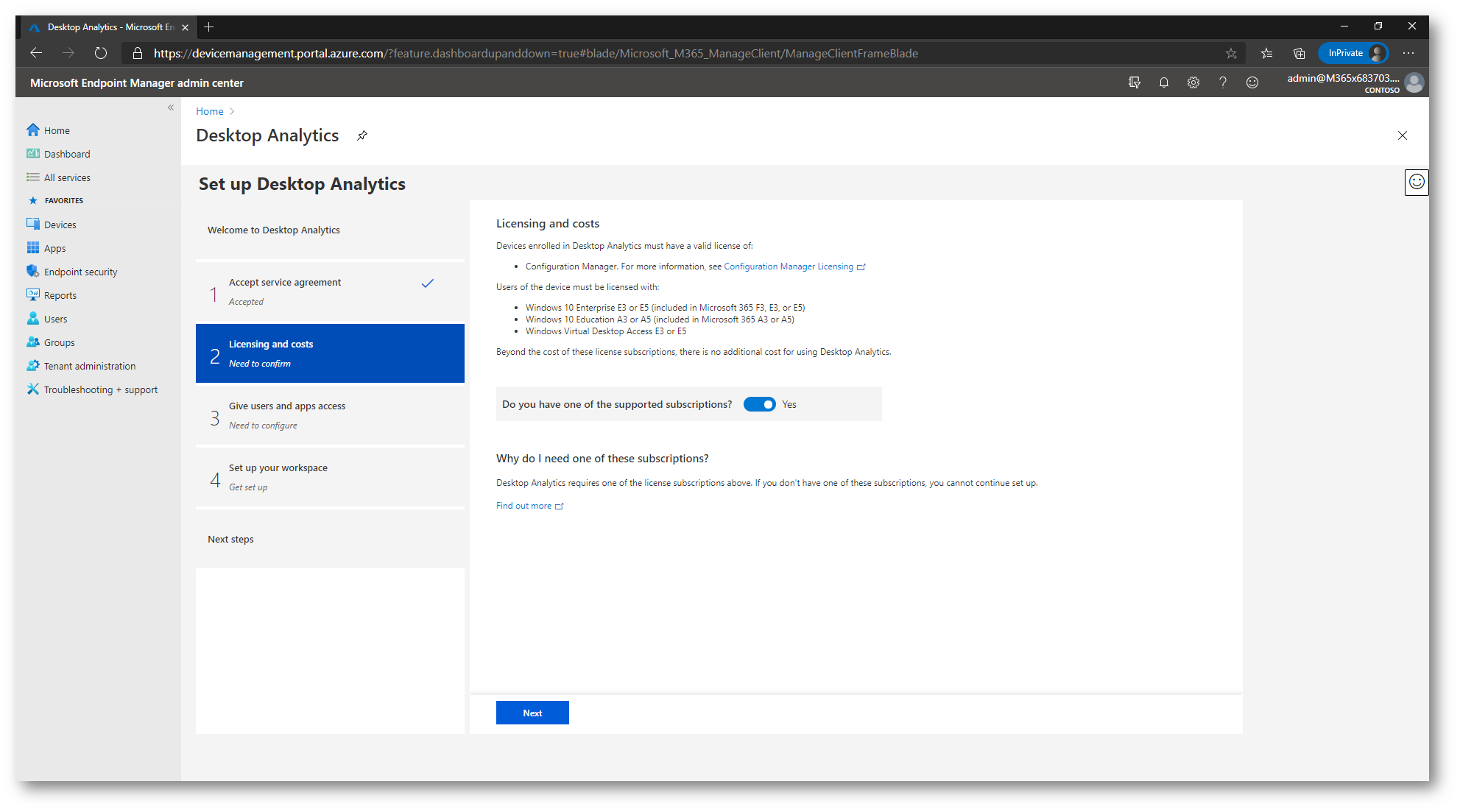Open the Groups sidebar icon

click(33, 342)
